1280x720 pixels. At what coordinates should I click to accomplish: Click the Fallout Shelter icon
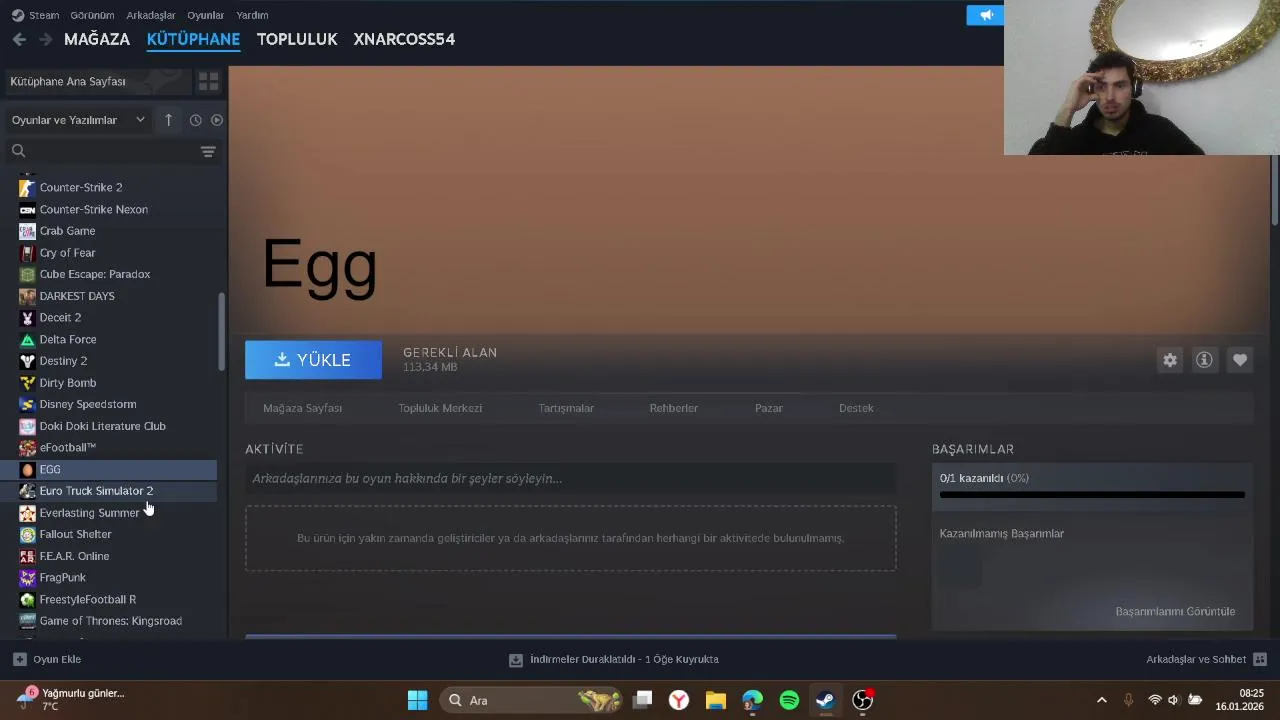pos(27,534)
